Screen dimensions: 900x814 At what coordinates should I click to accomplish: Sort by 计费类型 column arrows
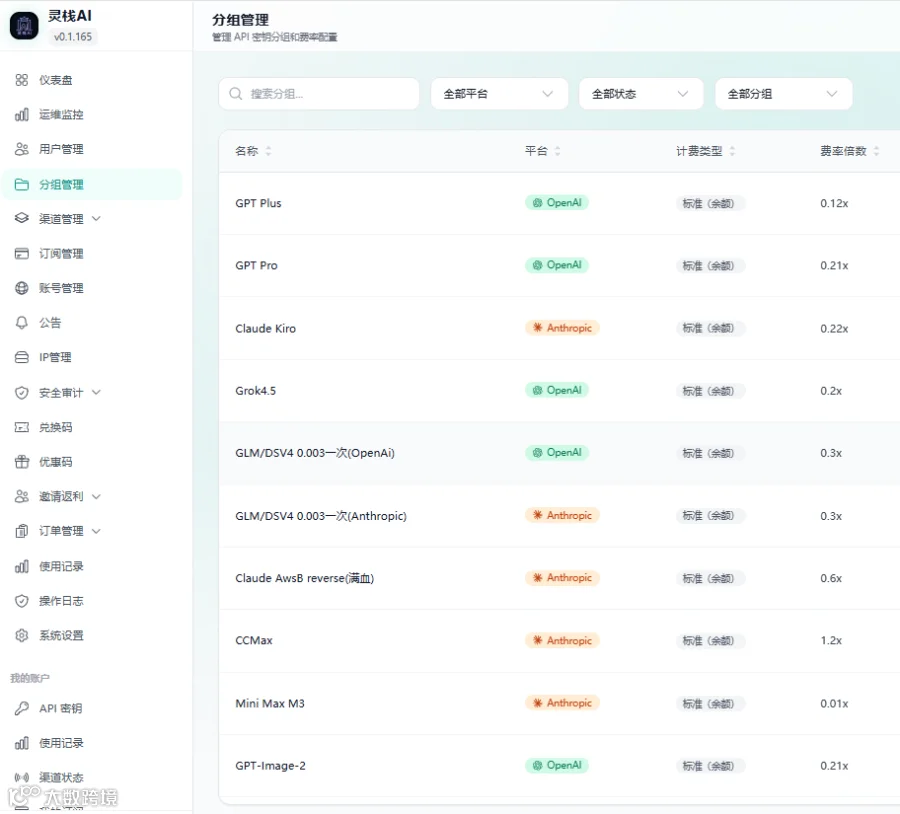pos(732,151)
